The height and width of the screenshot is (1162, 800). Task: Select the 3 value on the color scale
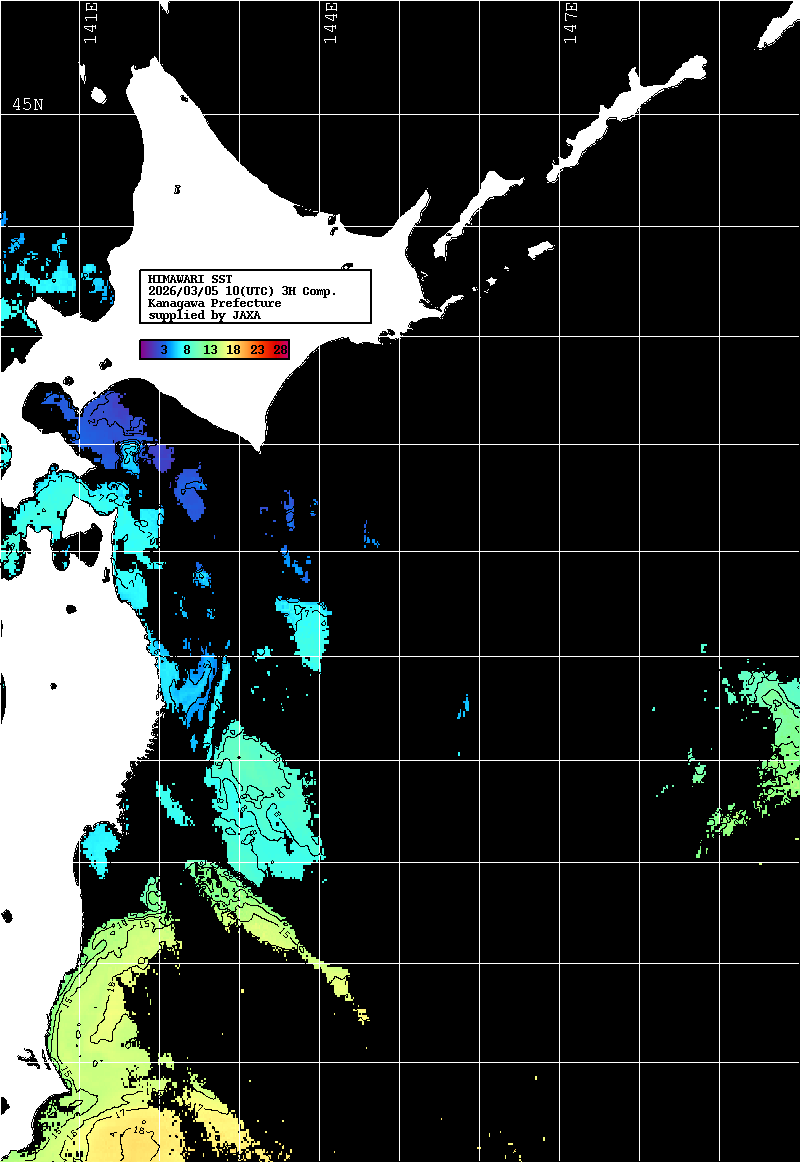click(163, 349)
